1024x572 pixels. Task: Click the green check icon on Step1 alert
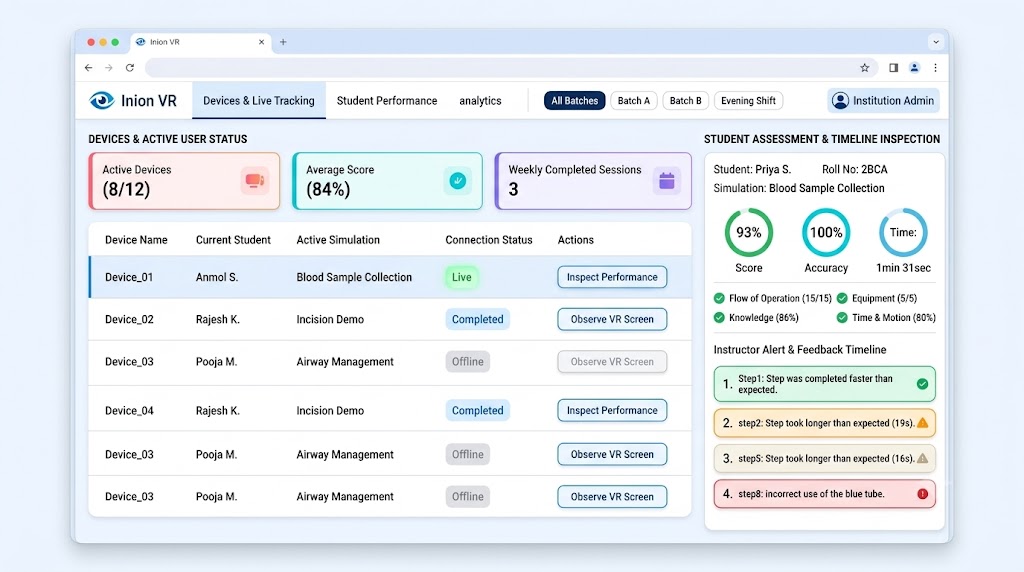[922, 384]
